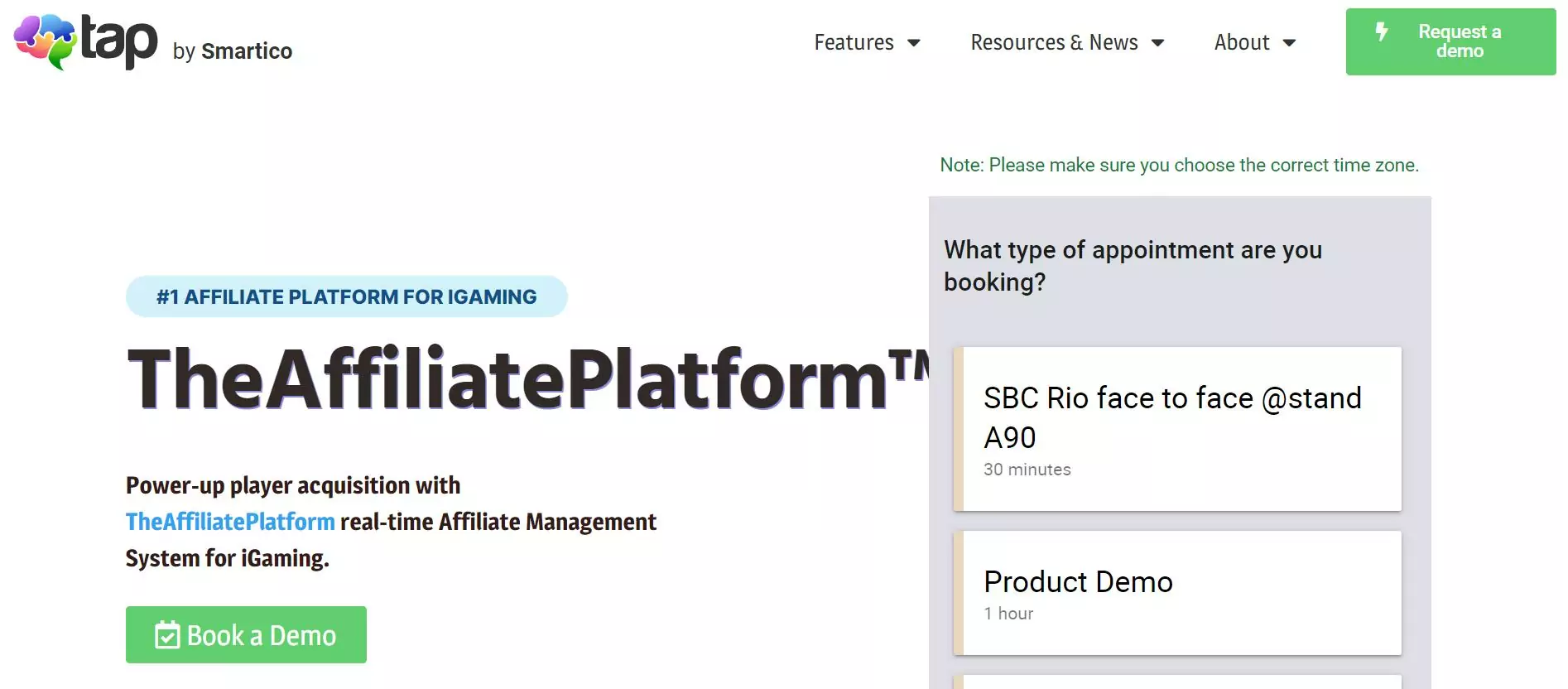The image size is (1568, 689).
Task: Expand the Features dropdown arrow
Action: [x=914, y=43]
